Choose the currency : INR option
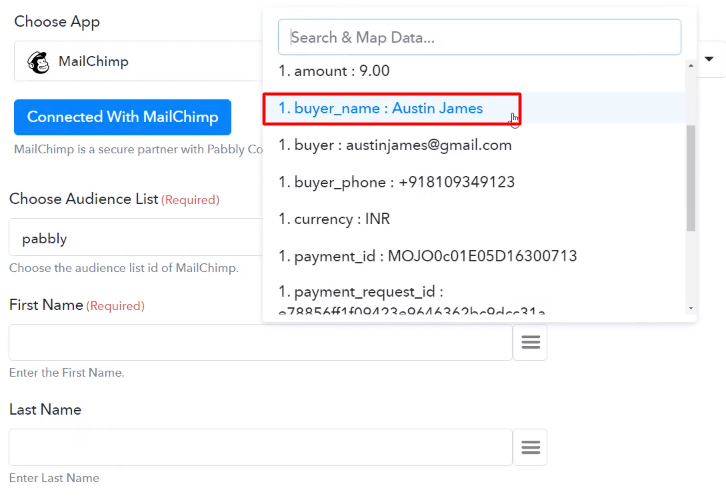 coord(474,219)
